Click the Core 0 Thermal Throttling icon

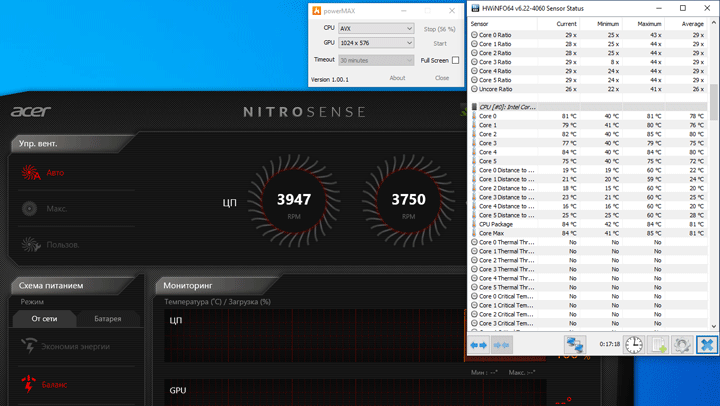(x=474, y=242)
